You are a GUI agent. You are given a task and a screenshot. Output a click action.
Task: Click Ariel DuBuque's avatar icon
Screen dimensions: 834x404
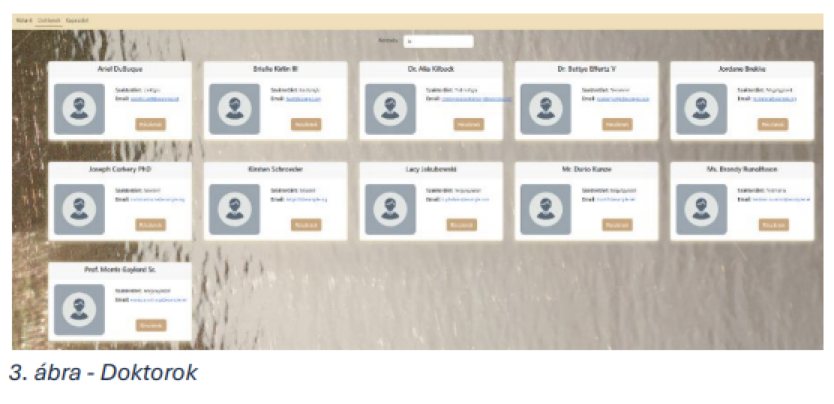79,109
